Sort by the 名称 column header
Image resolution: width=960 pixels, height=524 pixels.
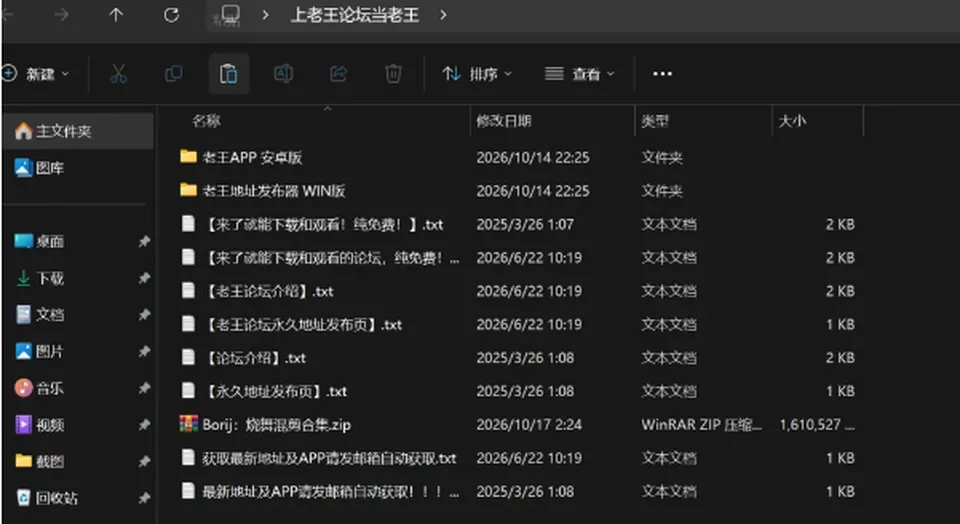pyautogui.click(x=206, y=121)
